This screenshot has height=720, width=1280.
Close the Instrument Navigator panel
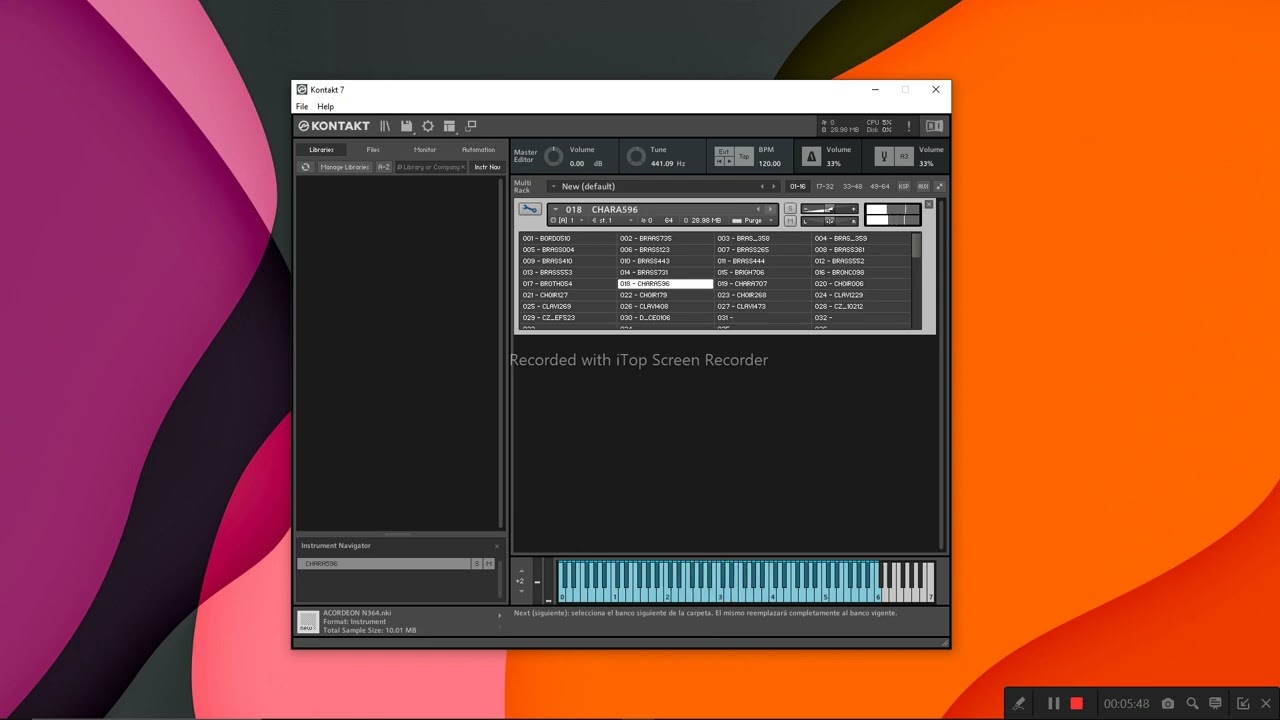click(496, 546)
